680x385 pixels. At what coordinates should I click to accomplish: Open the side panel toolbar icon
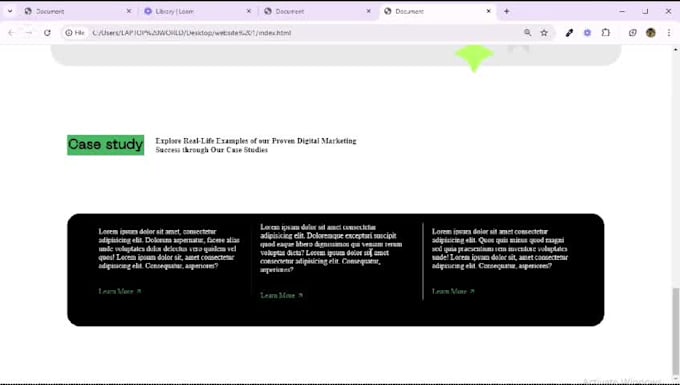click(x=633, y=33)
